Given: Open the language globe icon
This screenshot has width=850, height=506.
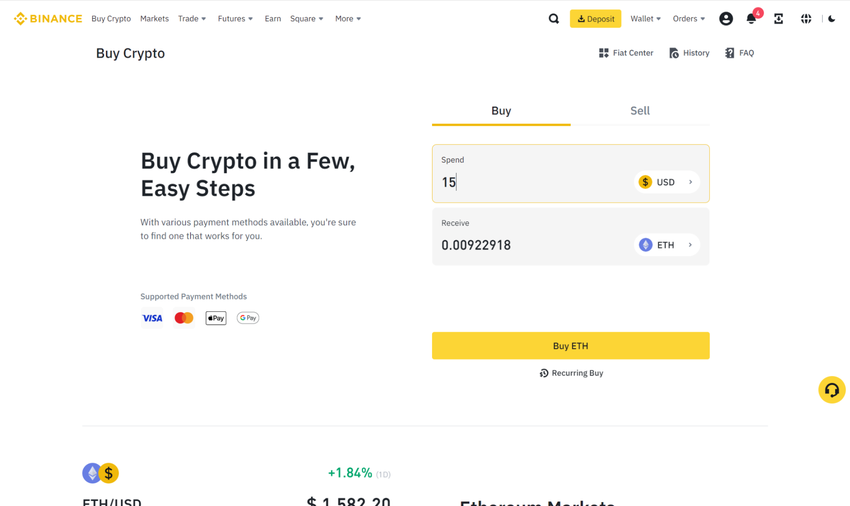Looking at the screenshot, I should tap(806, 19).
